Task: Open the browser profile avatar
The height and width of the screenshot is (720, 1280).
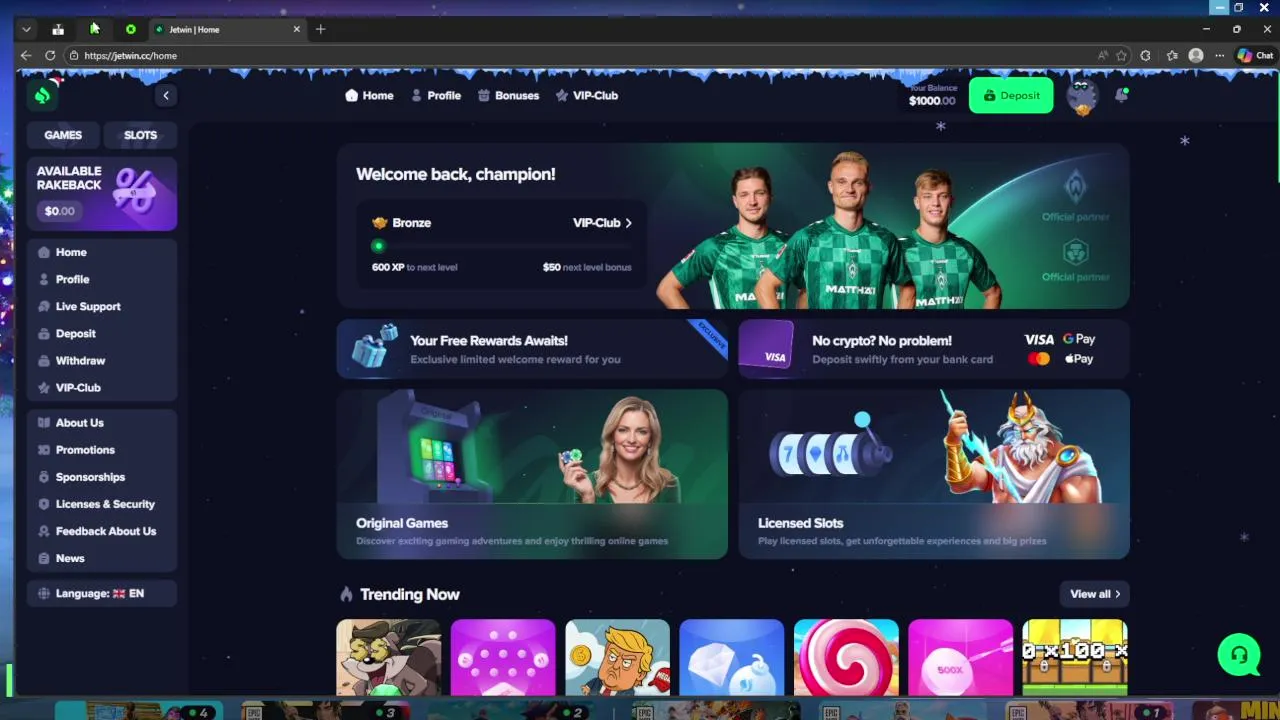Action: (1196, 56)
